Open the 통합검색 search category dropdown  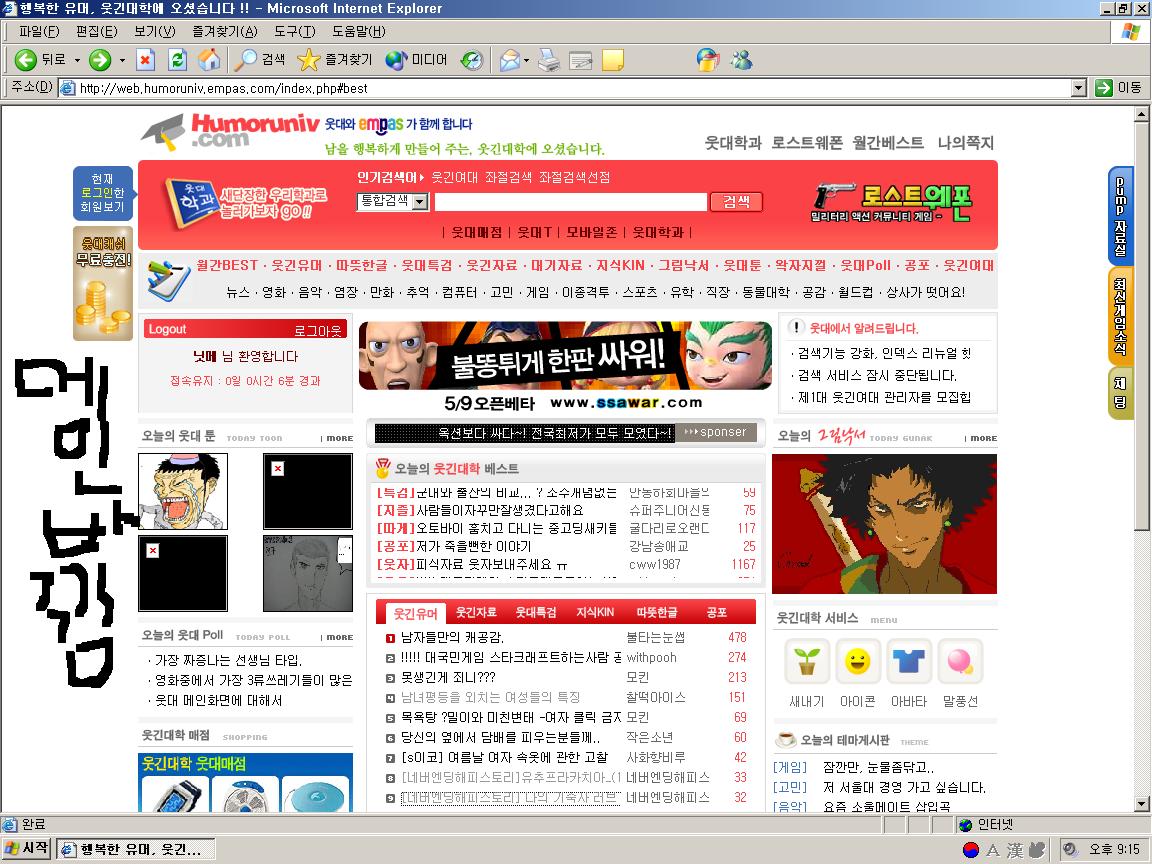pyautogui.click(x=420, y=202)
